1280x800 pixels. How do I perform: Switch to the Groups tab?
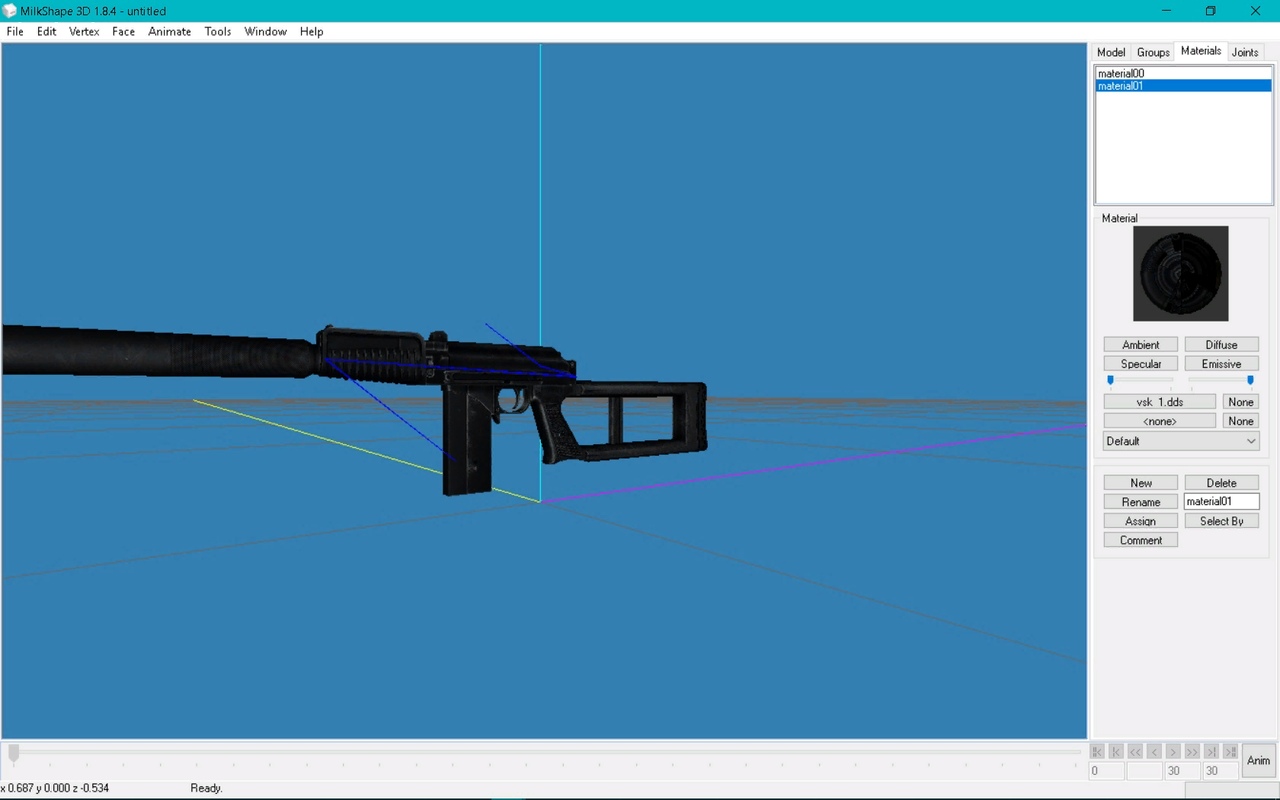1153,52
